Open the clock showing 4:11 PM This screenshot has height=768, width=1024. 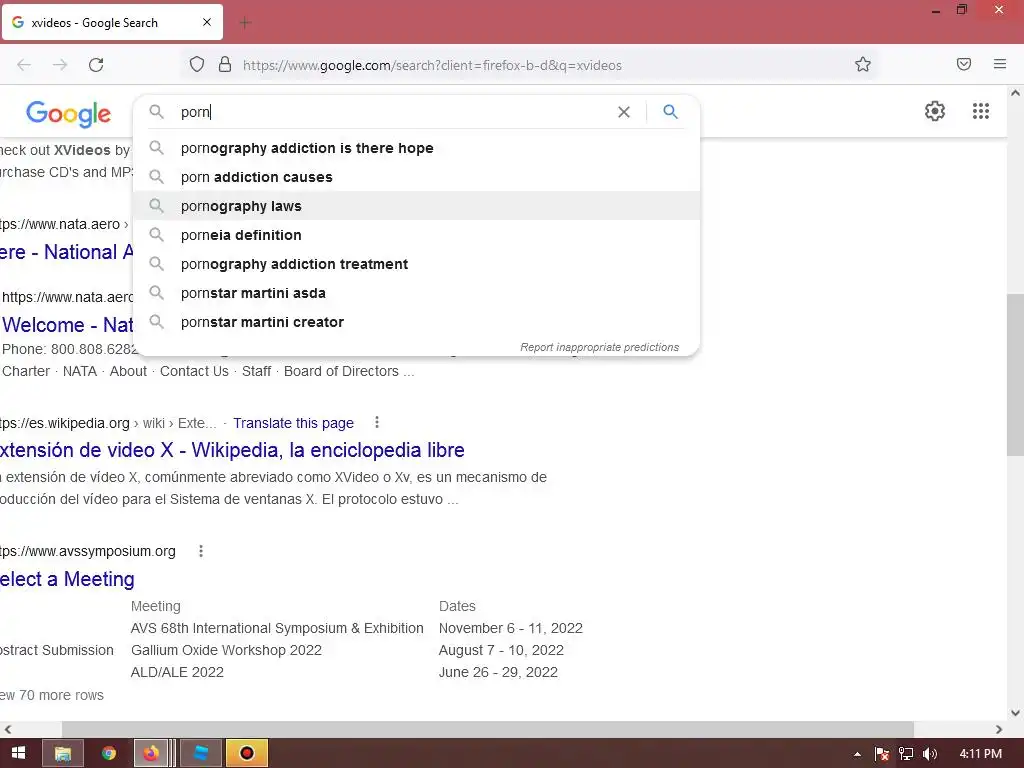[980, 754]
